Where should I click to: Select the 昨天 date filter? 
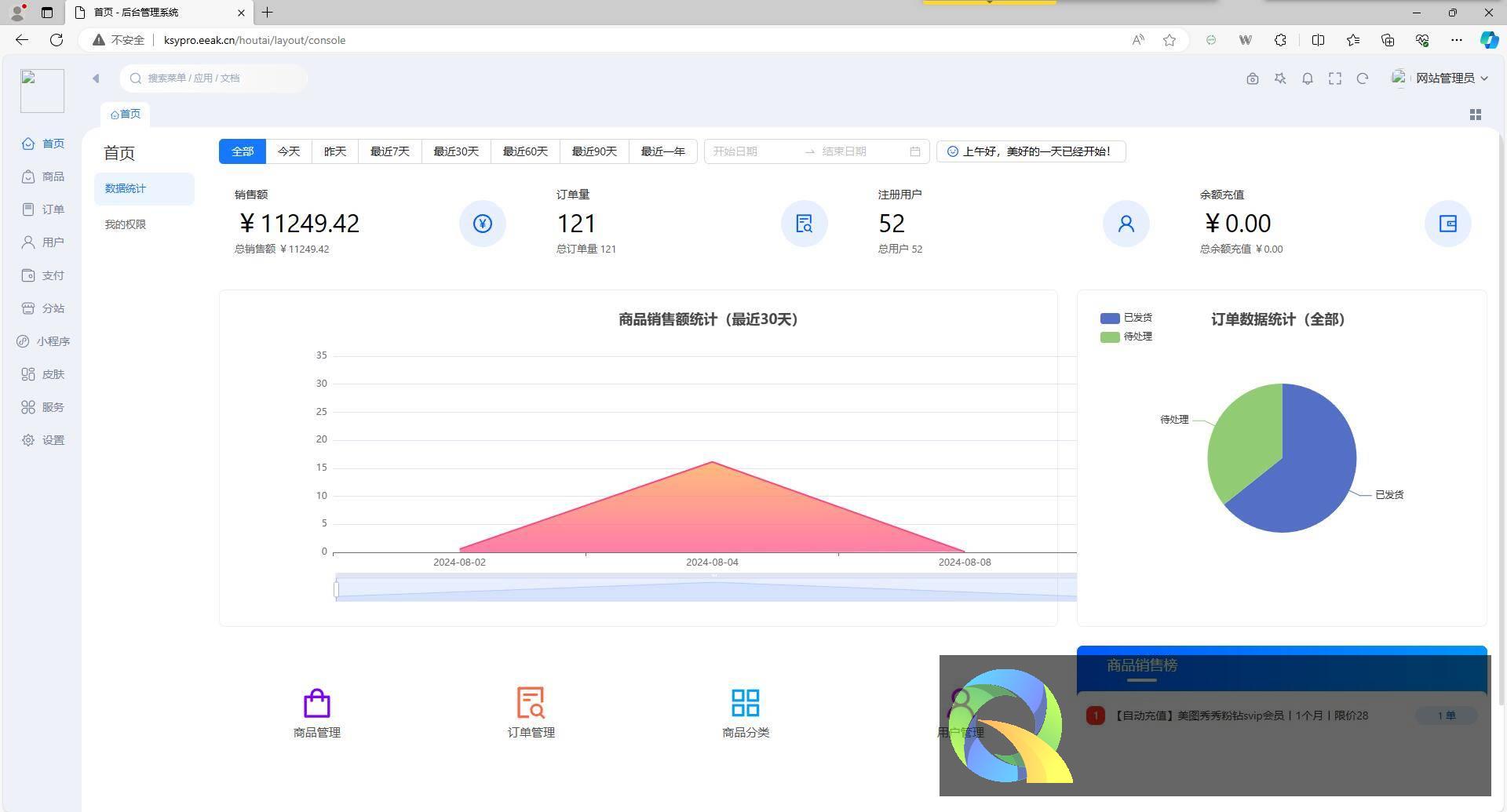[x=335, y=151]
